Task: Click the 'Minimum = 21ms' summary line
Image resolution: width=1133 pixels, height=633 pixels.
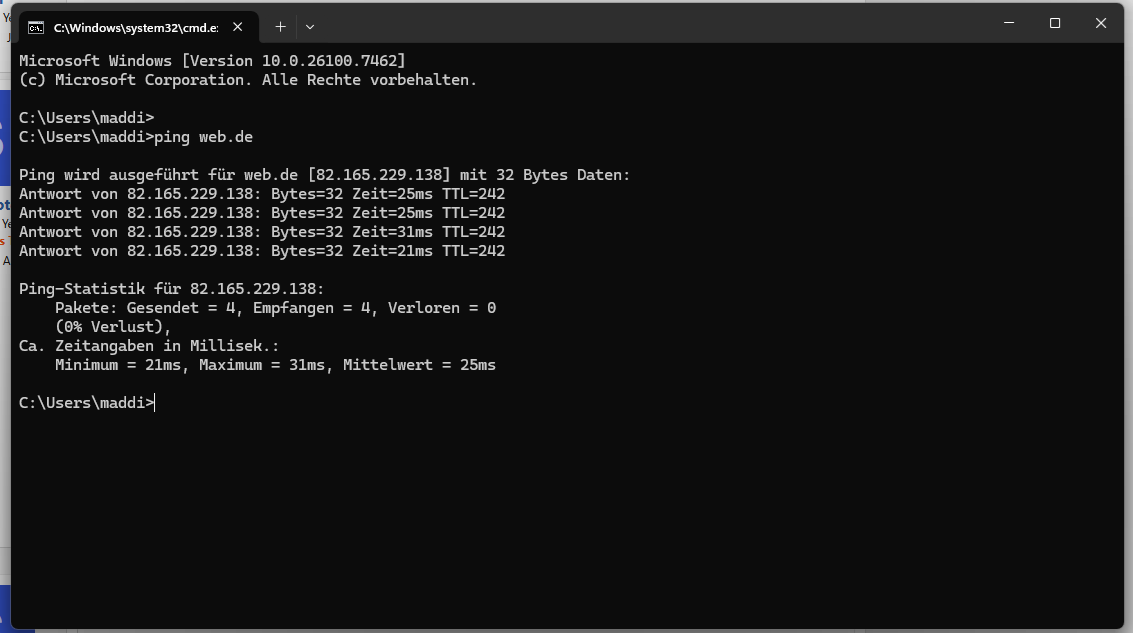Action: pyautogui.click(x=275, y=365)
